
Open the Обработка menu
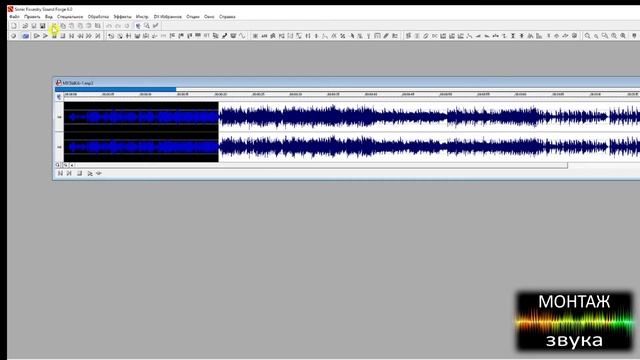98,17
